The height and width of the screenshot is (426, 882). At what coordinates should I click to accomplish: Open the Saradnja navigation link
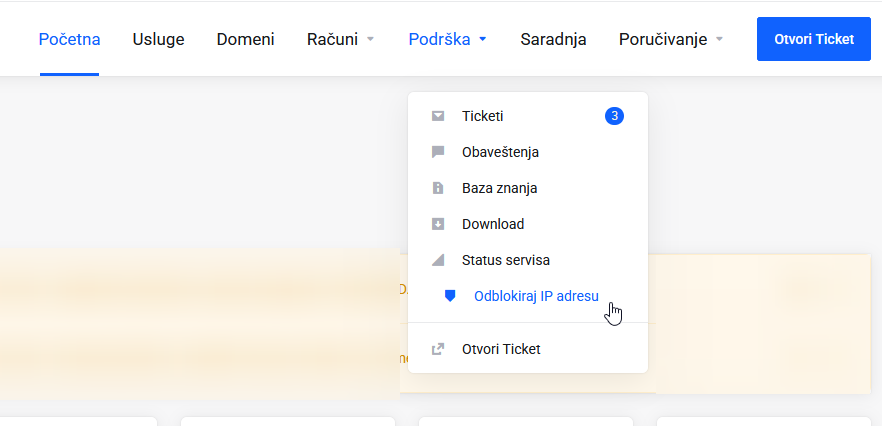coord(554,39)
